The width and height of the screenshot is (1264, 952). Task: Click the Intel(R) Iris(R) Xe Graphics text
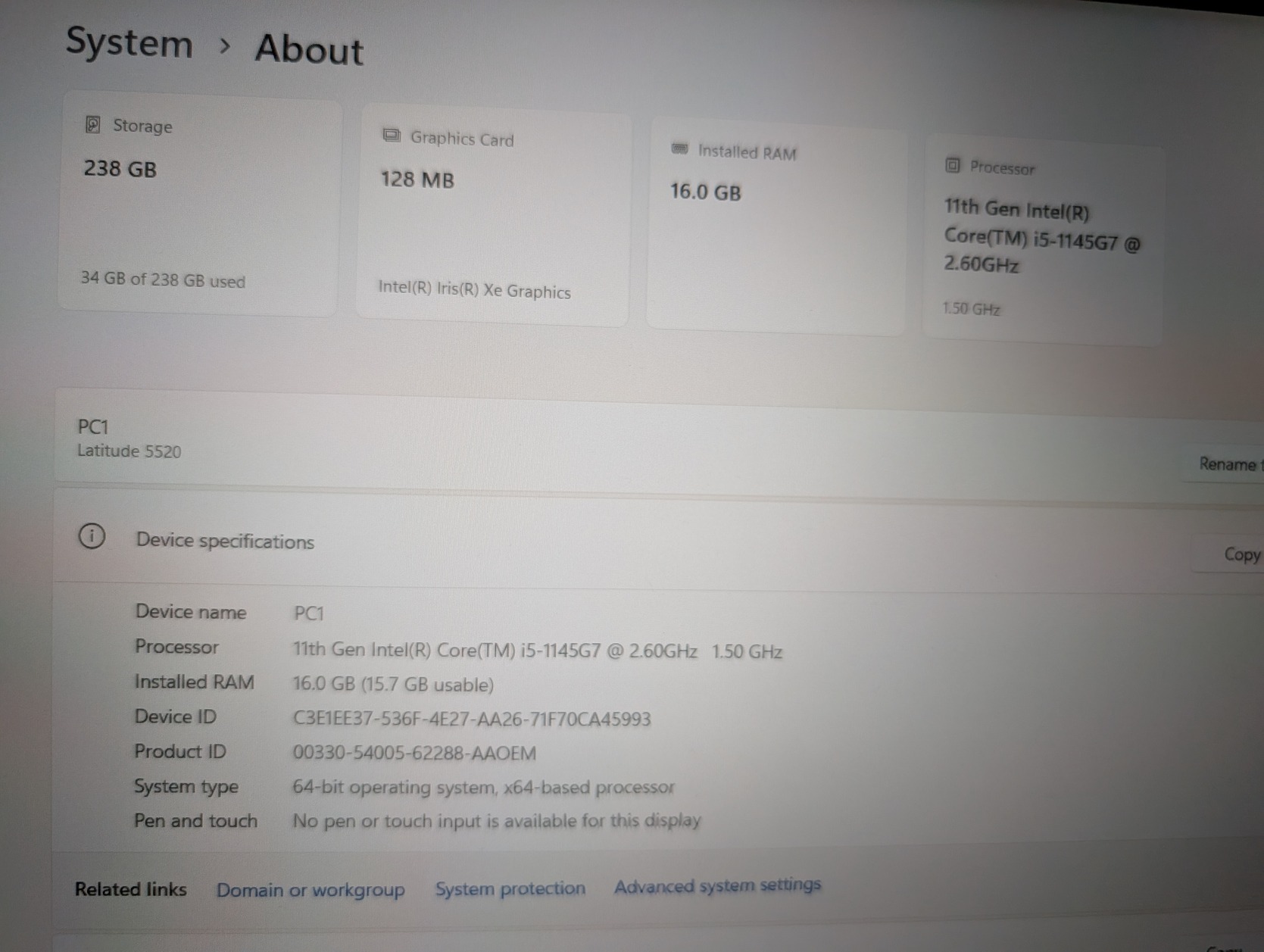coord(474,290)
